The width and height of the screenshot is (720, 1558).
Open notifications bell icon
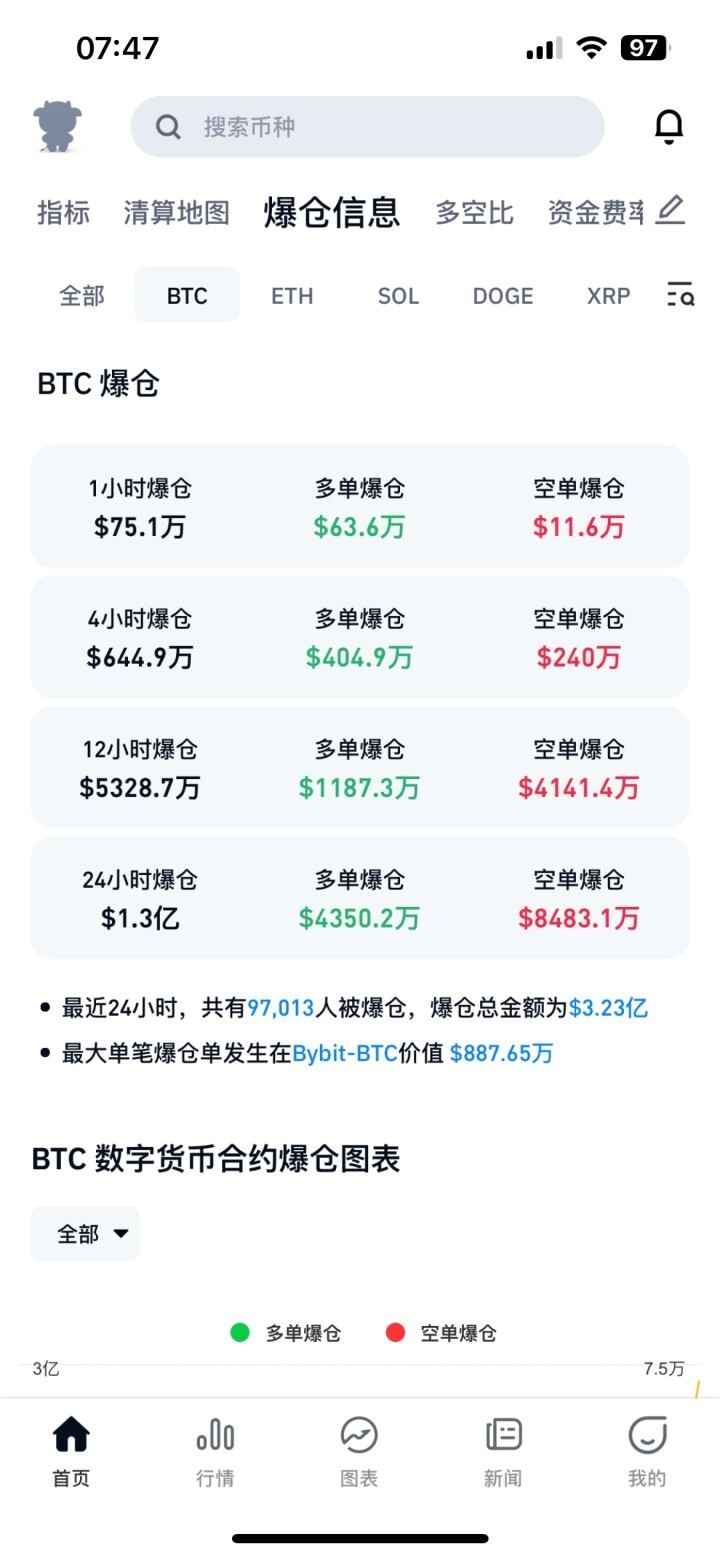click(x=668, y=127)
